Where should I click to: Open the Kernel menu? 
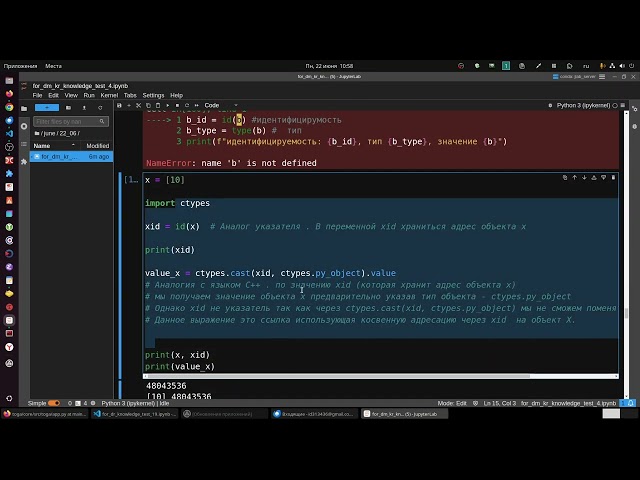(x=109, y=95)
